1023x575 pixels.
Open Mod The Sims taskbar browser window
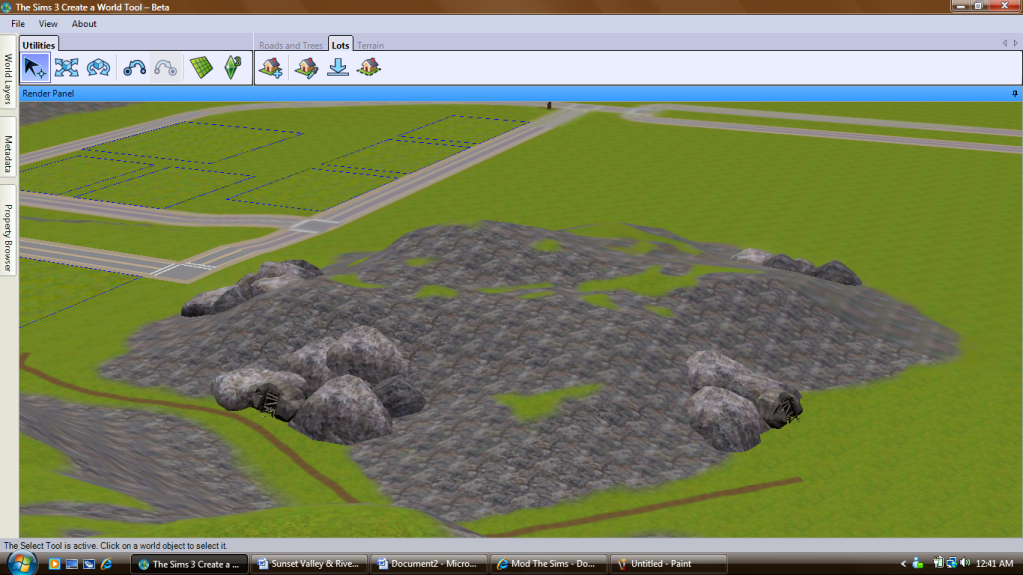[x=547, y=564]
